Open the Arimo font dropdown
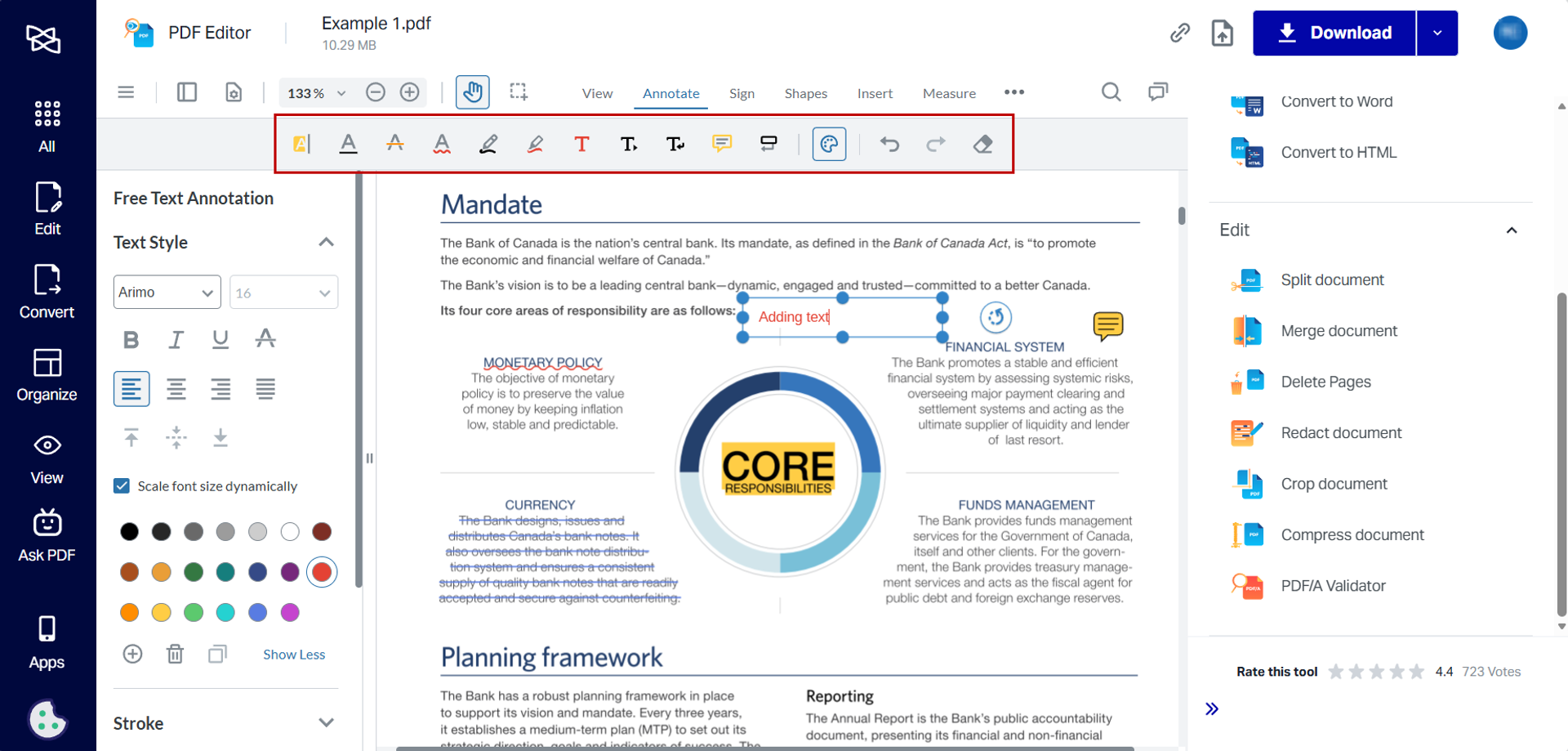 [167, 293]
